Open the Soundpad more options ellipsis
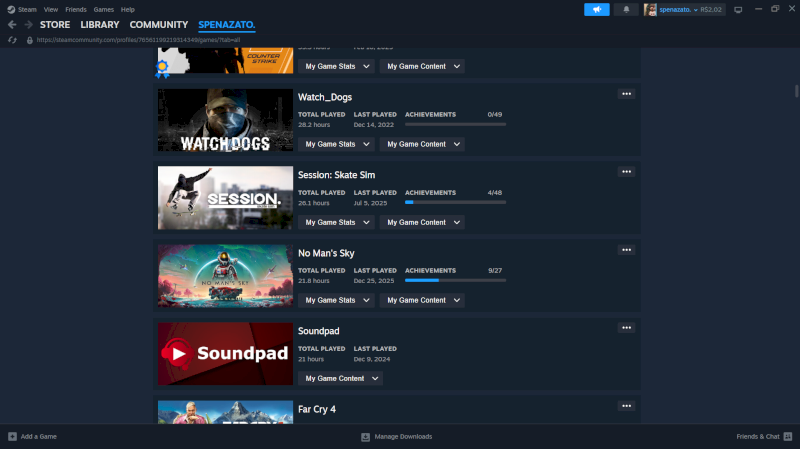 (627, 328)
